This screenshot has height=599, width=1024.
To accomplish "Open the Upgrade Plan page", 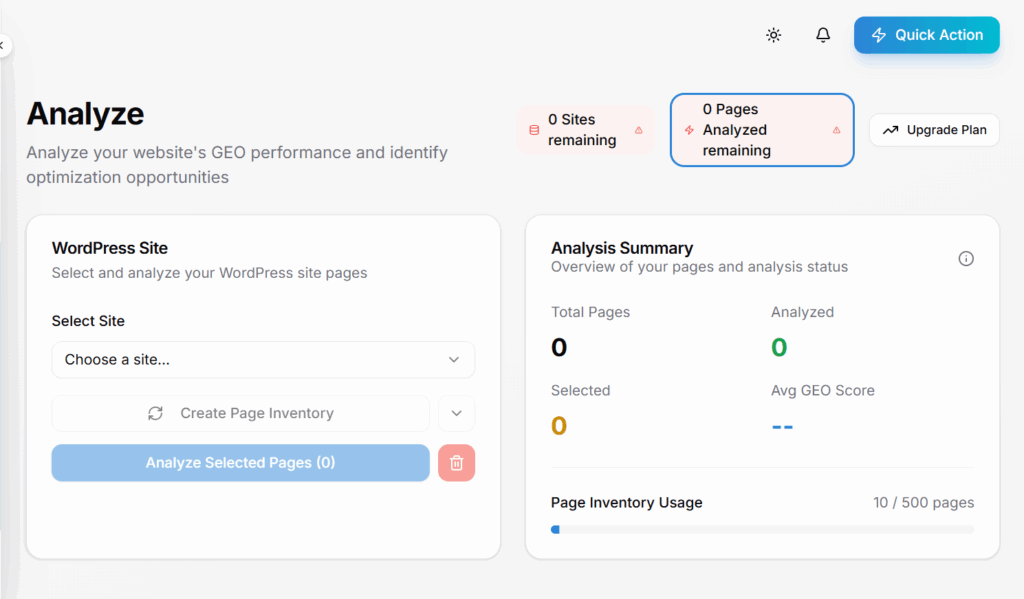I will pos(934,130).
